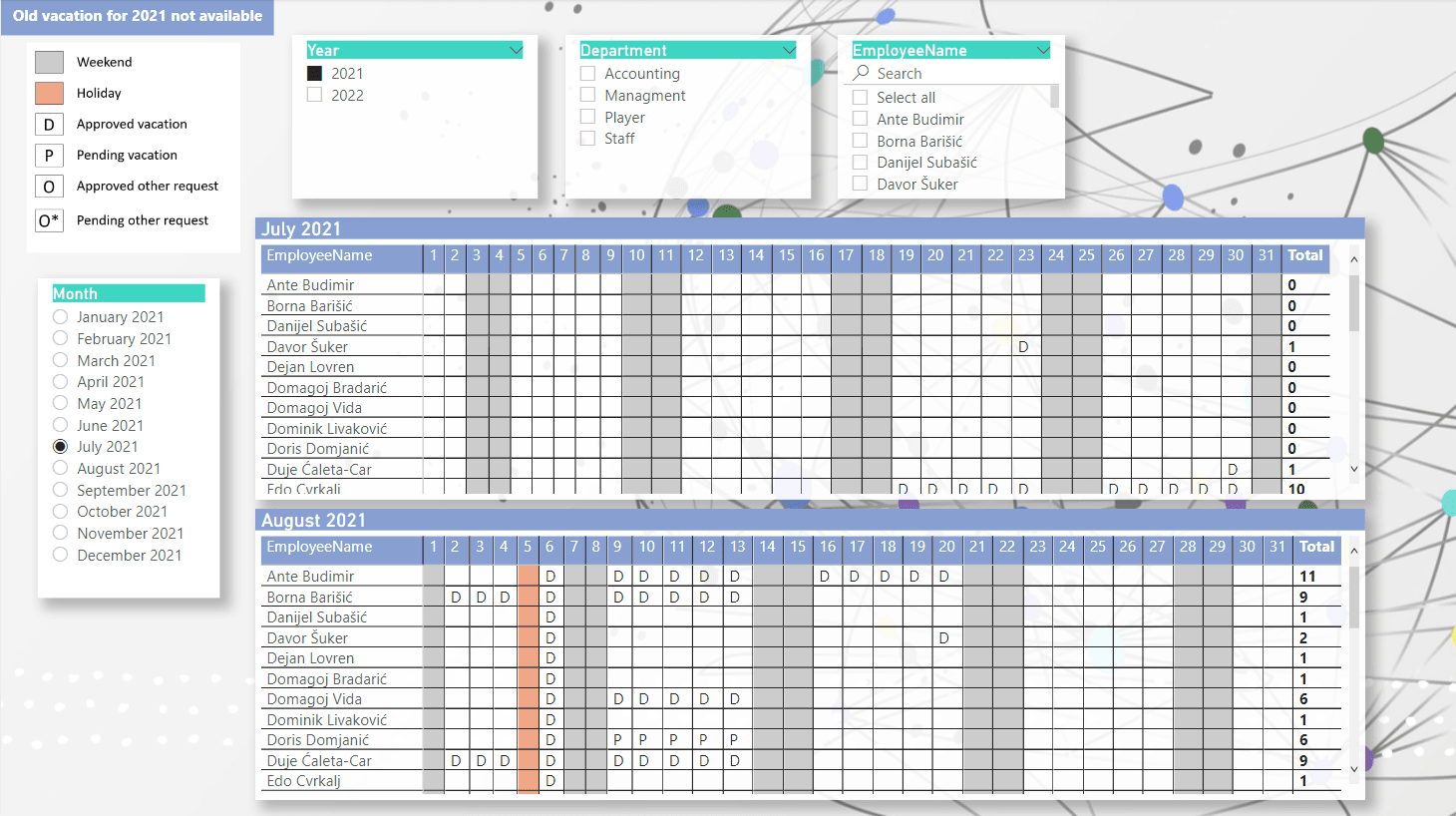The image size is (1456, 816).
Task: Select June 2021 radio button
Action: coord(60,425)
